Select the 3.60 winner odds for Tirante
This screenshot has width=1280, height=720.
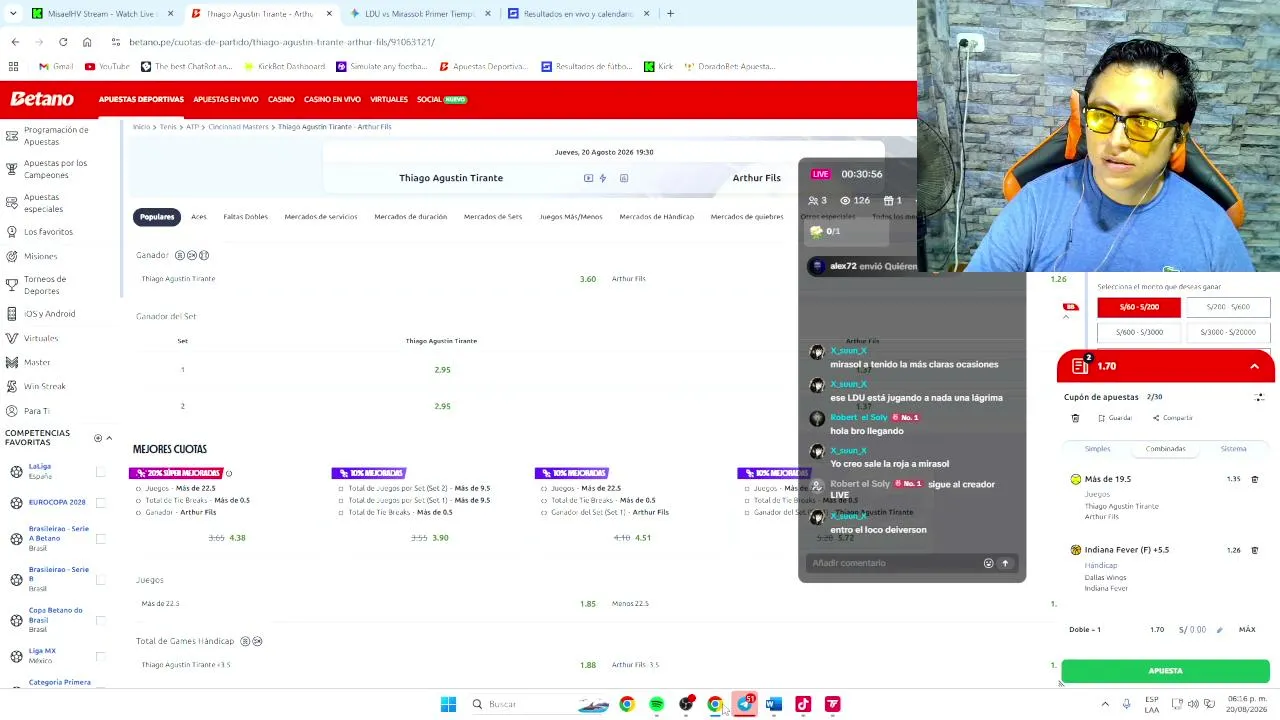click(588, 279)
